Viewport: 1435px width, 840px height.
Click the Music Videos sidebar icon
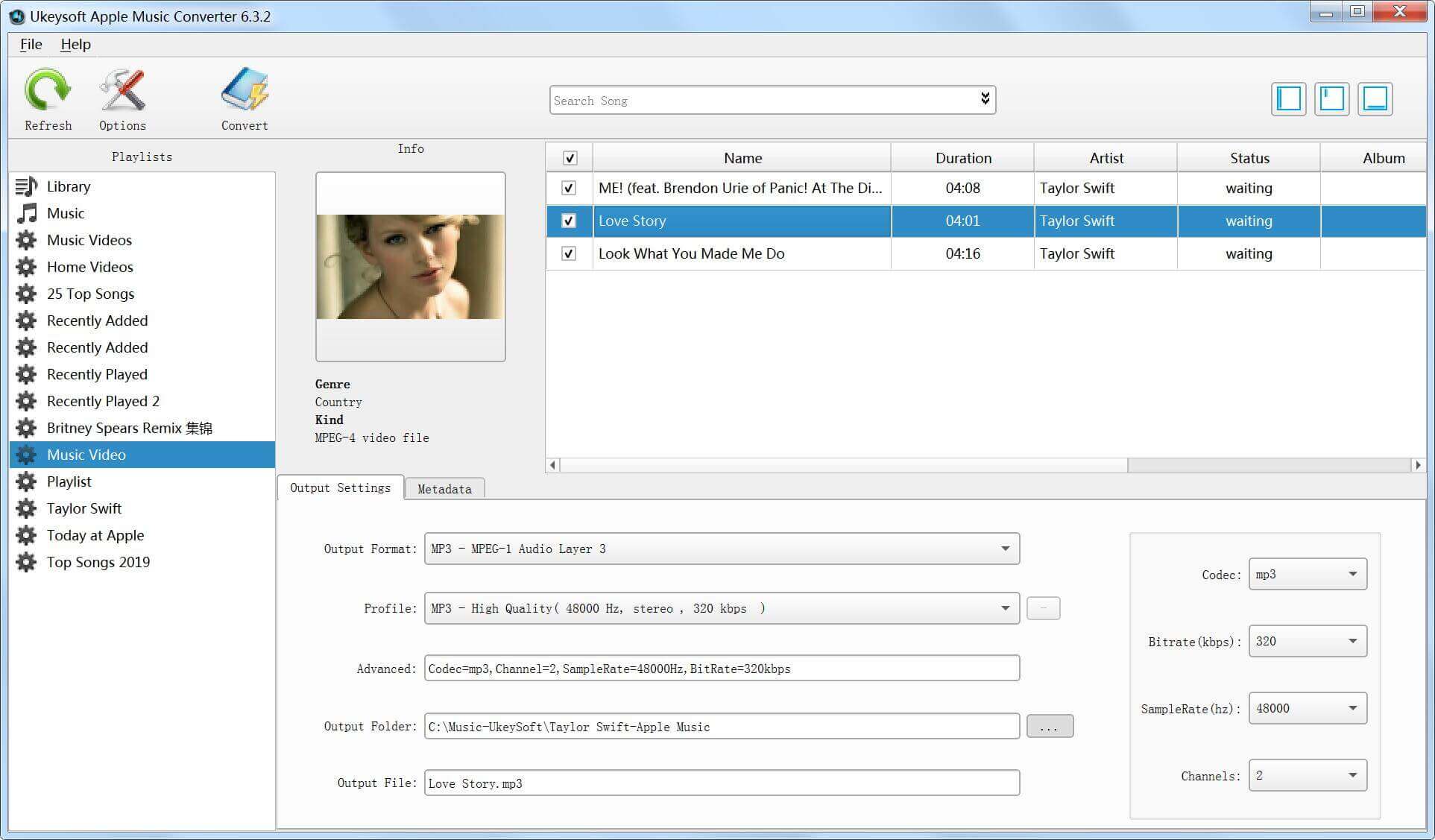point(26,240)
